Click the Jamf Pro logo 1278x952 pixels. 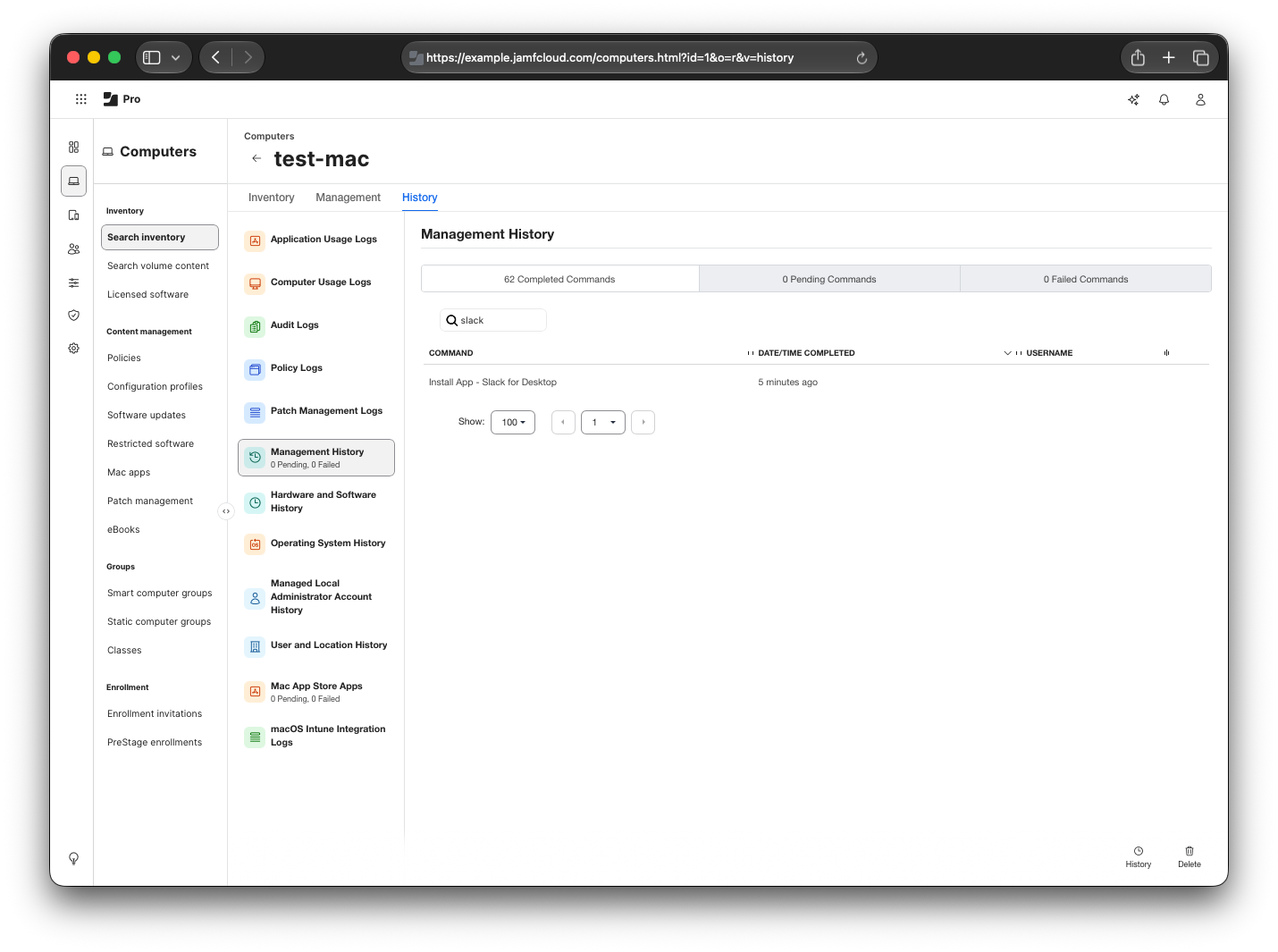pos(122,99)
